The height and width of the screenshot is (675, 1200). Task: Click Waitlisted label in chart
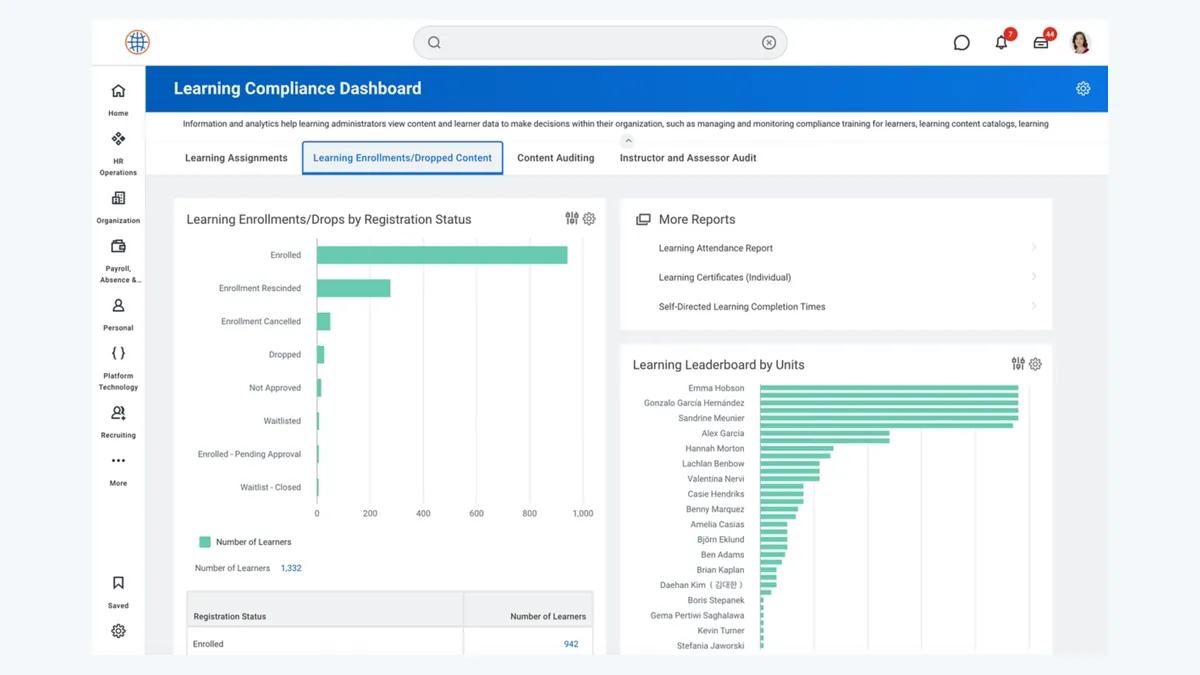click(x=282, y=421)
